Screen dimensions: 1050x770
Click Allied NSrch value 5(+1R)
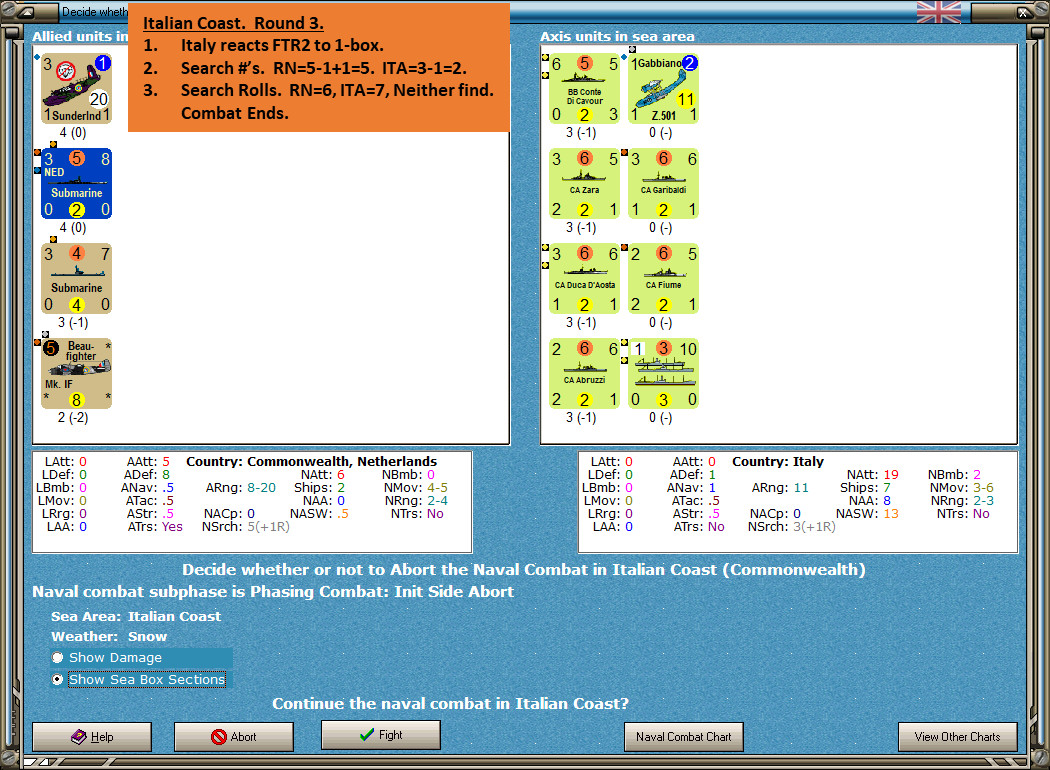tap(269, 527)
